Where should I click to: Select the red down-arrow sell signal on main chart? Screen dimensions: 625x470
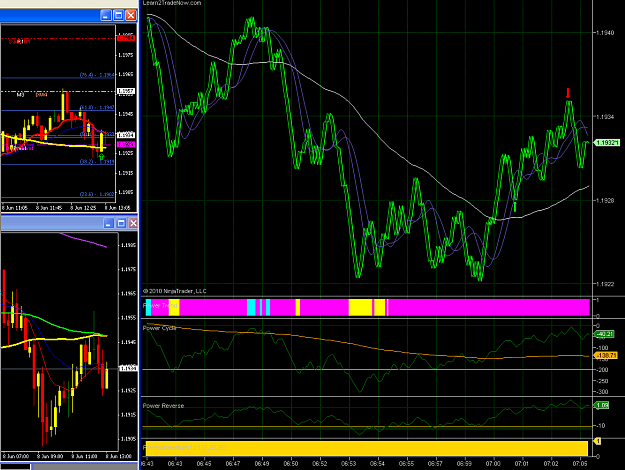(x=568, y=93)
